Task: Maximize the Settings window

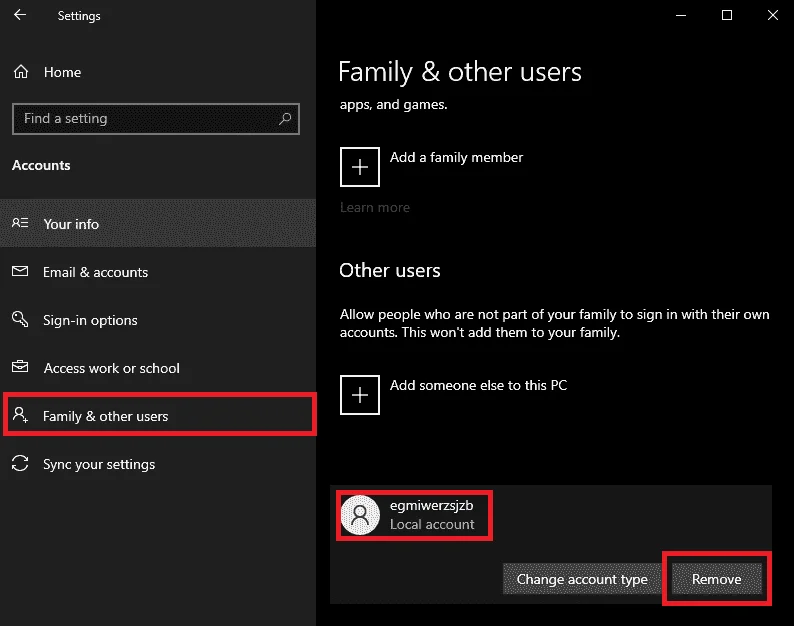Action: pos(727,15)
